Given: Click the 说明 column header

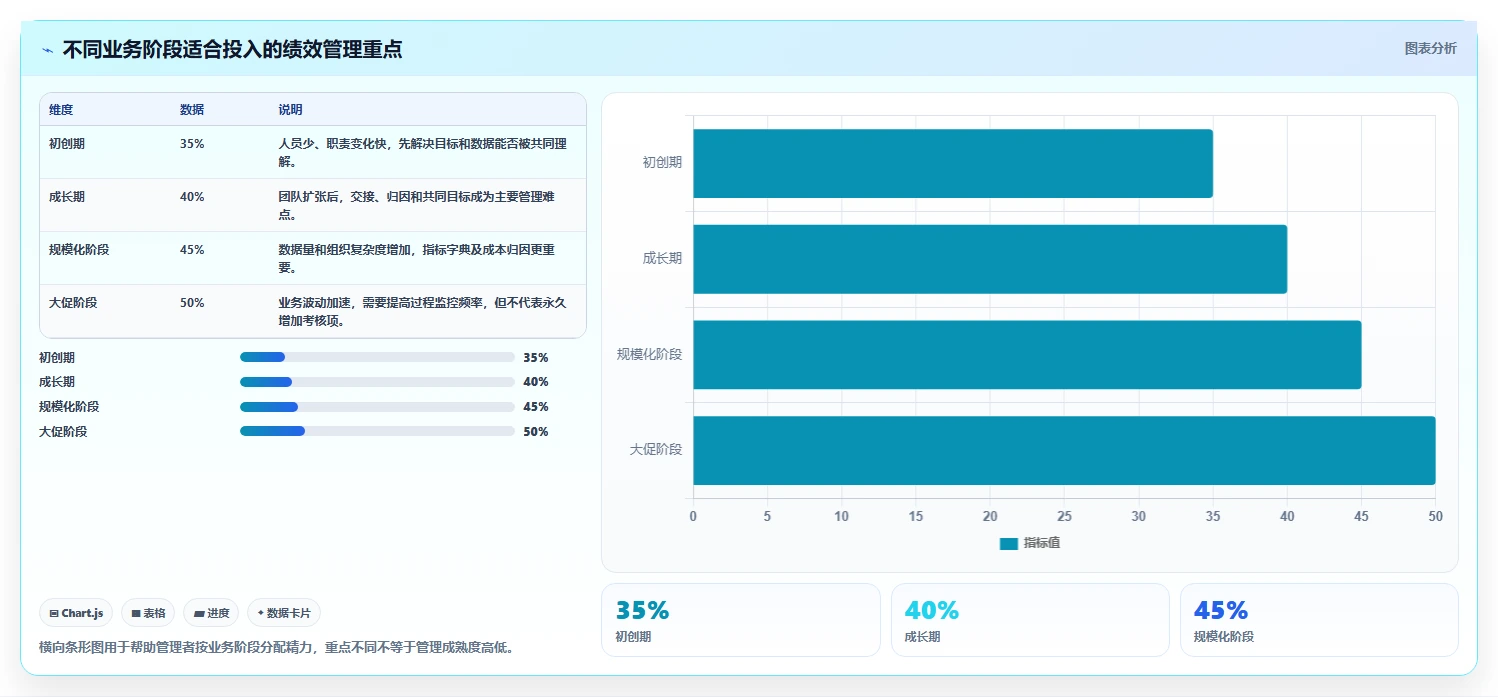Looking at the screenshot, I should pyautogui.click(x=290, y=110).
